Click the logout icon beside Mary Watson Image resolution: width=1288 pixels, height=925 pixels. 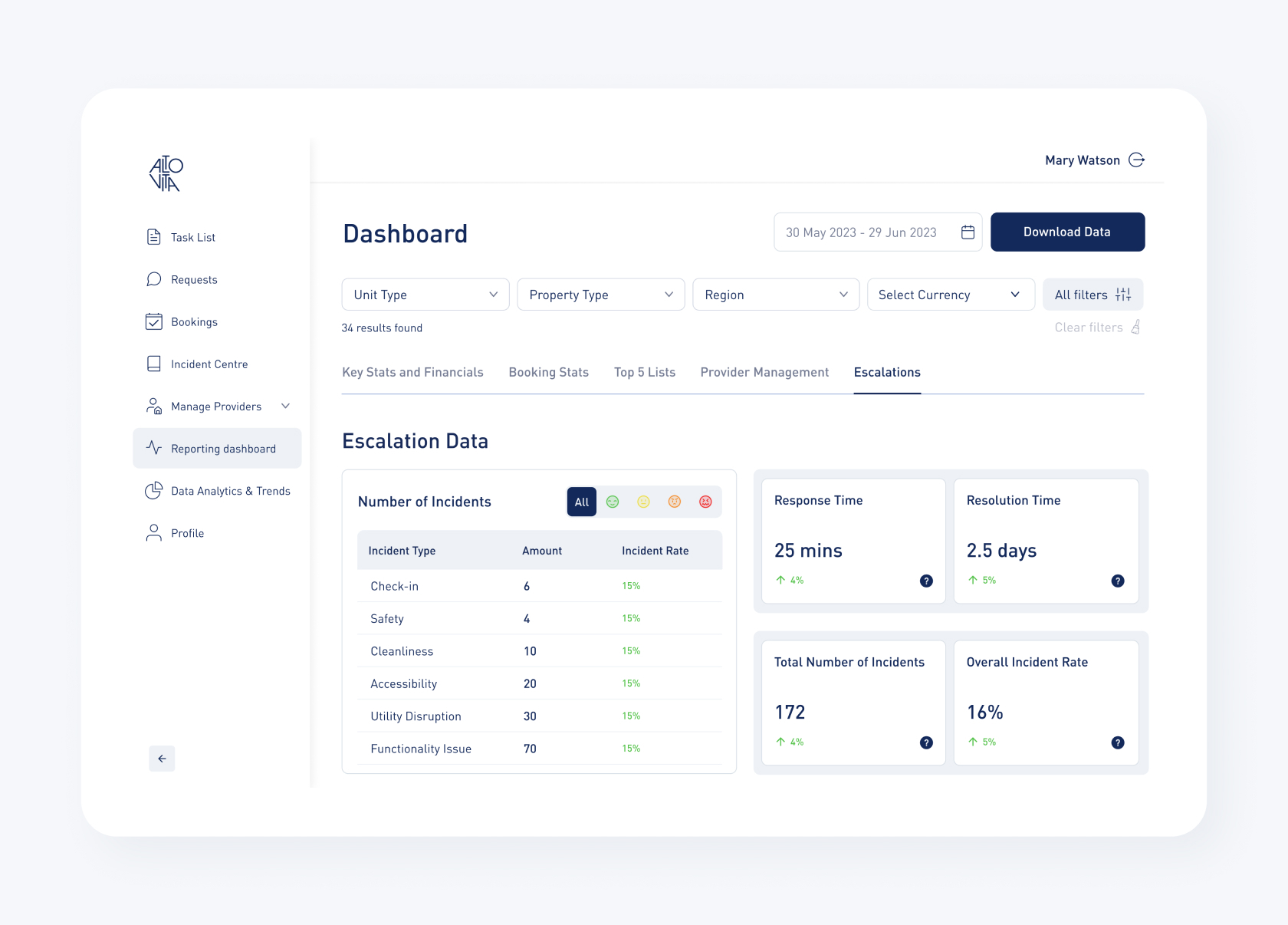tap(1136, 160)
